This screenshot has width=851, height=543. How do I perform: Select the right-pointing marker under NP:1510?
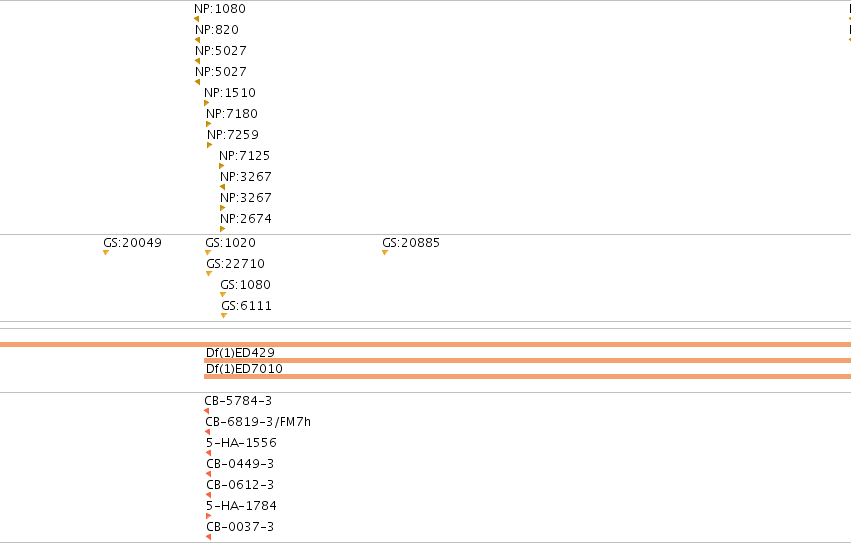[x=207, y=103]
